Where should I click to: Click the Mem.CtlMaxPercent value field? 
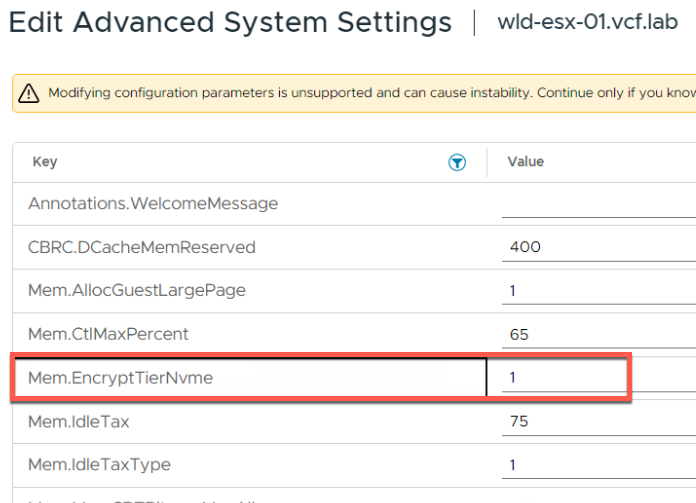click(x=598, y=335)
